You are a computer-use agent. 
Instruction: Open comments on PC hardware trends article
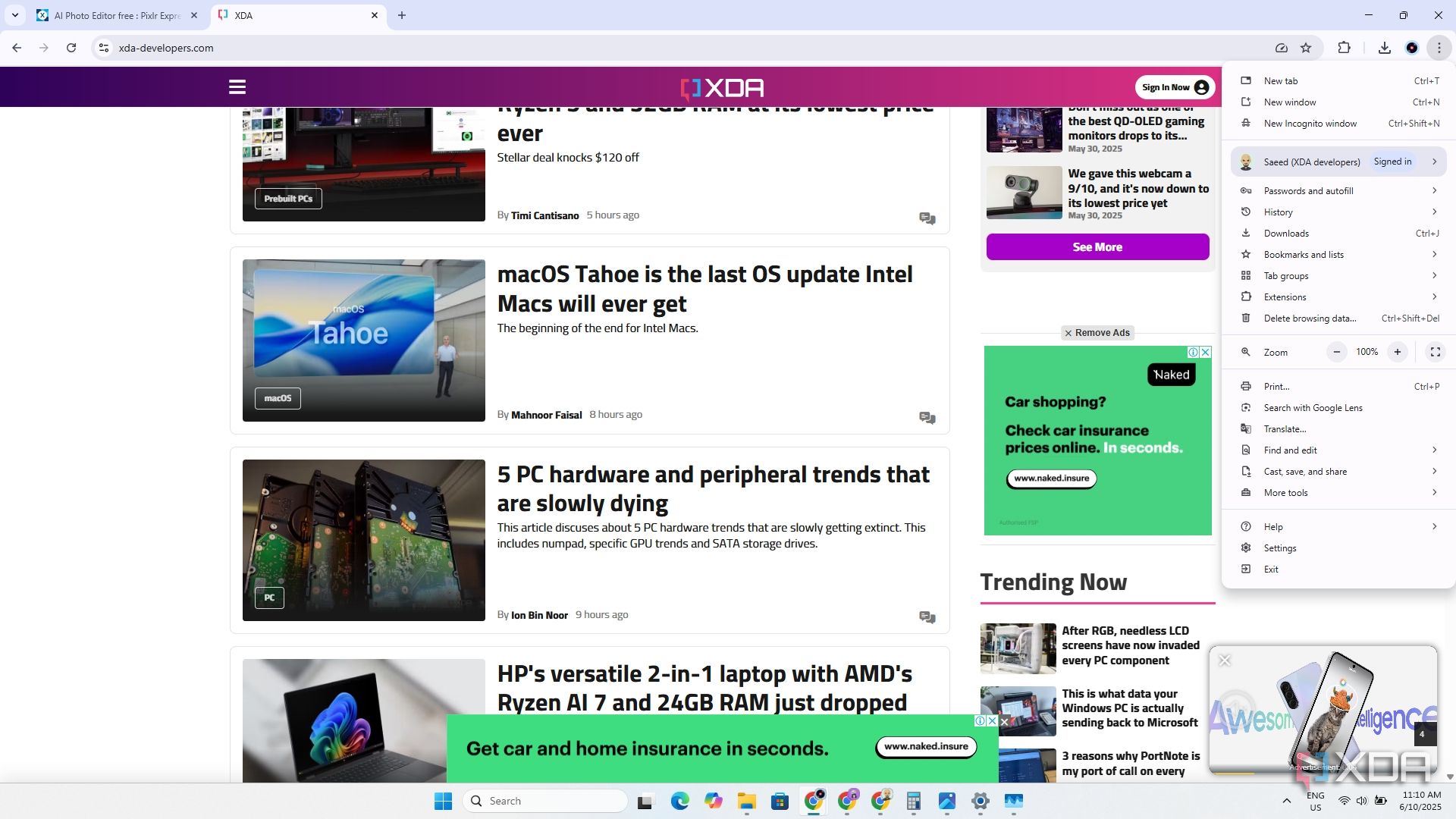tap(927, 617)
